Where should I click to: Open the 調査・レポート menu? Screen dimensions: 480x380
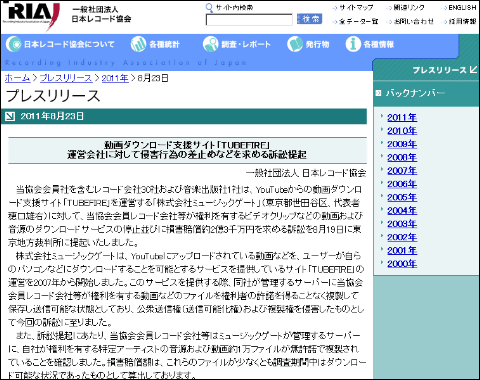246,44
